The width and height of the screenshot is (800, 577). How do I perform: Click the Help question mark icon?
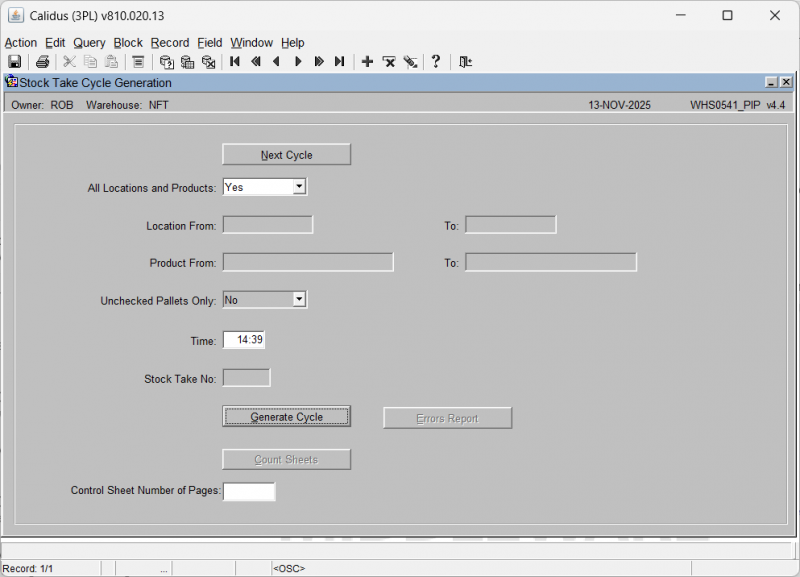[436, 62]
